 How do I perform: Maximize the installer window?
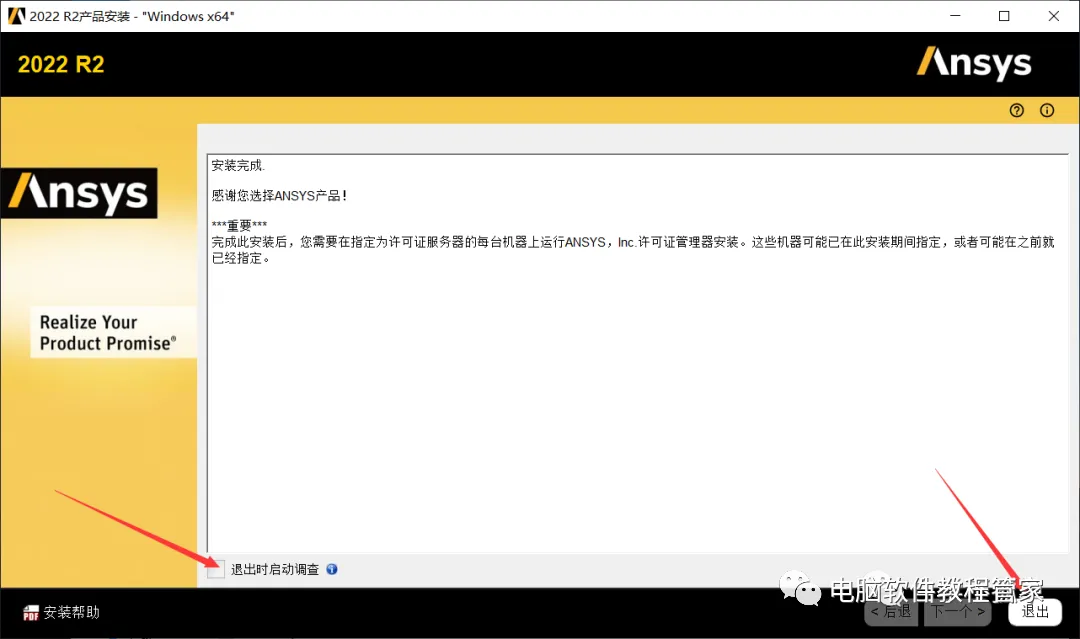coord(1004,16)
